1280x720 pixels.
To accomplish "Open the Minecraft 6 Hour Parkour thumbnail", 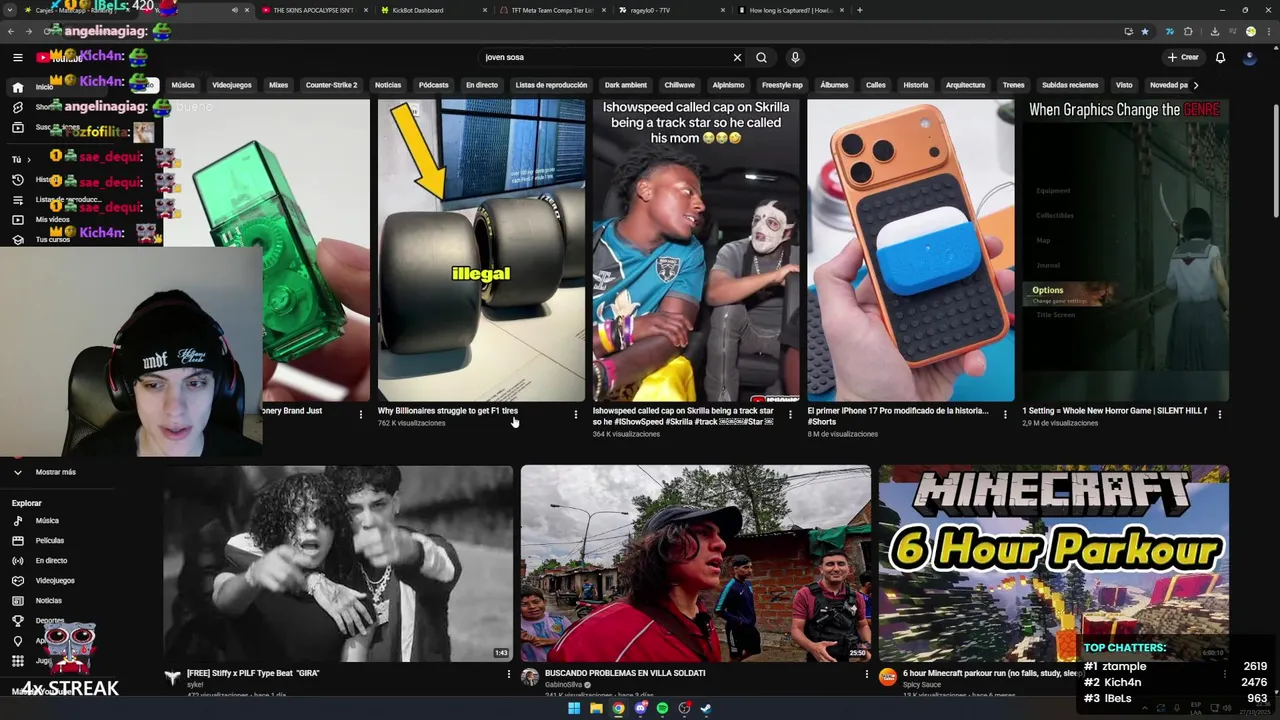I will click(1054, 563).
